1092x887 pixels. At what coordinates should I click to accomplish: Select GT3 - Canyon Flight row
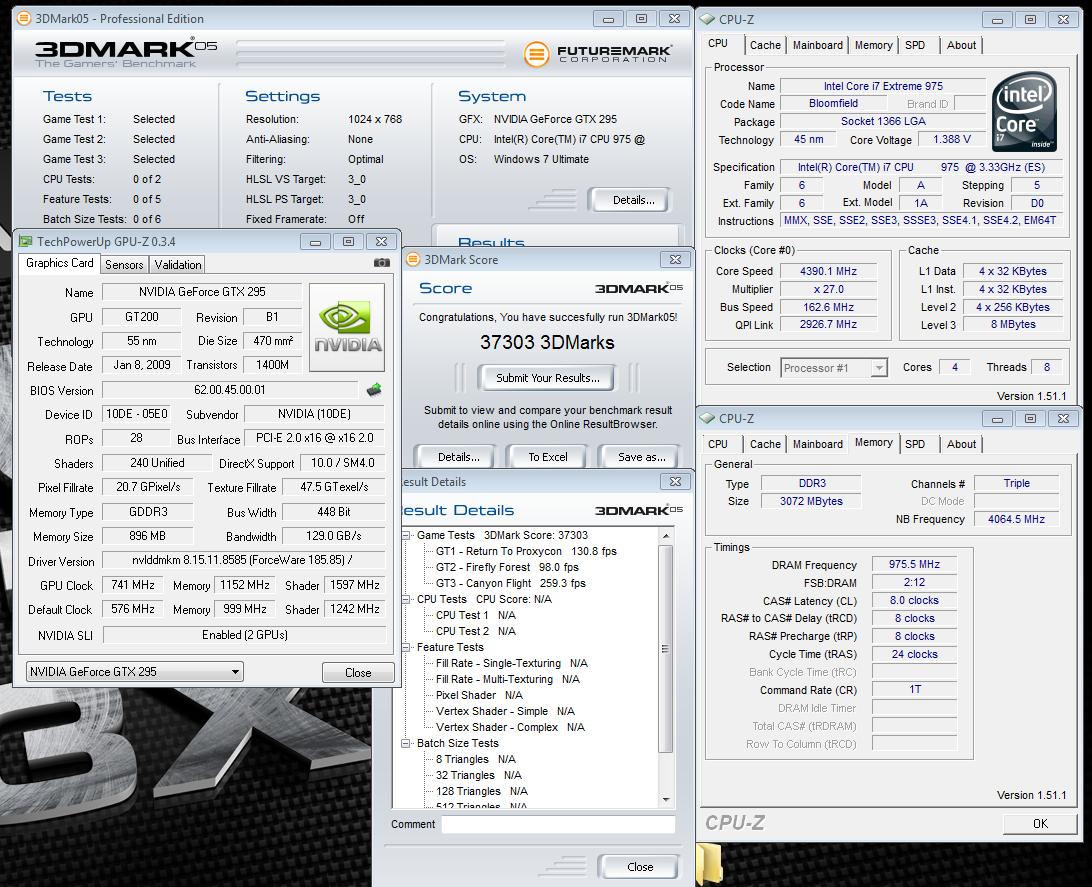(x=510, y=583)
